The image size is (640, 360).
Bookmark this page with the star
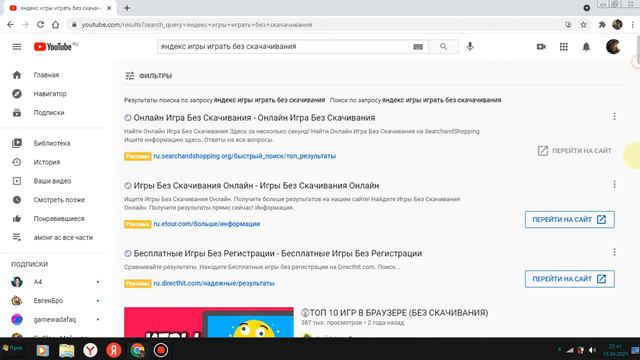[x=584, y=24]
